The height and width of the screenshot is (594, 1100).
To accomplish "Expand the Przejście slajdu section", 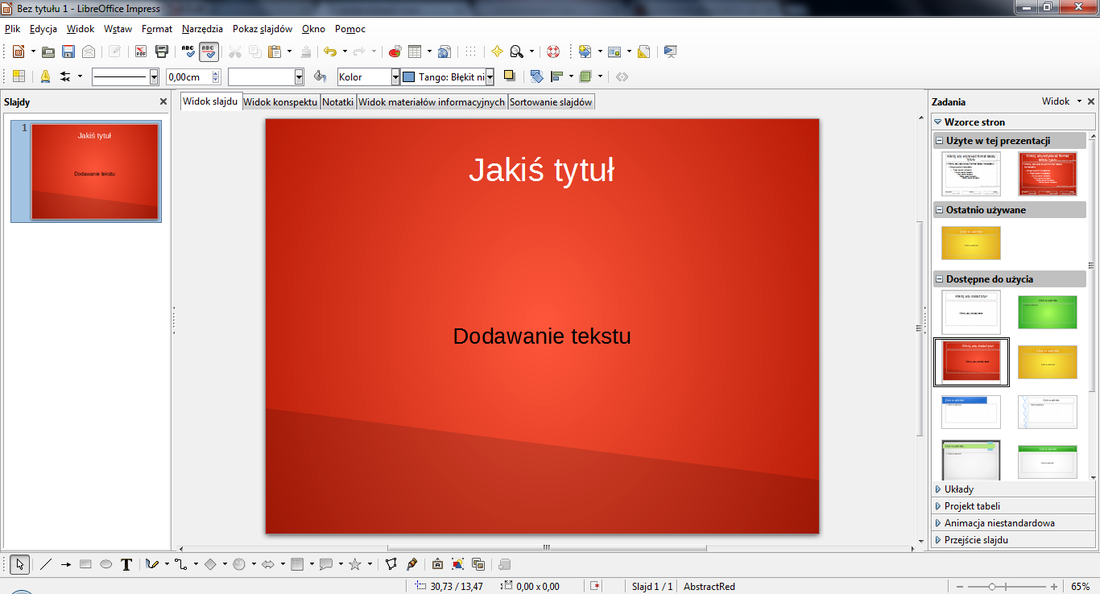I will [x=938, y=540].
